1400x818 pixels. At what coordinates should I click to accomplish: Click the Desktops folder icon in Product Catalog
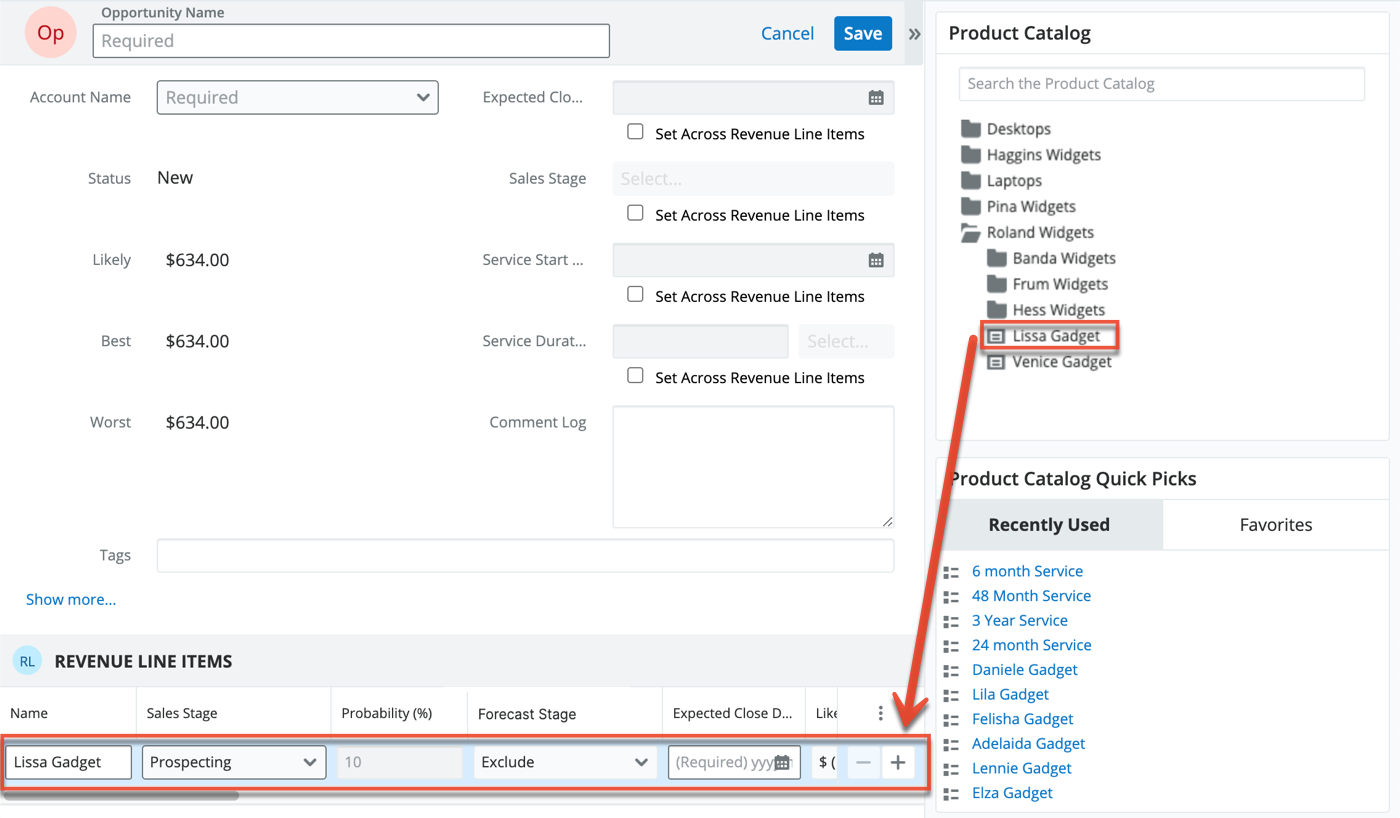point(971,128)
